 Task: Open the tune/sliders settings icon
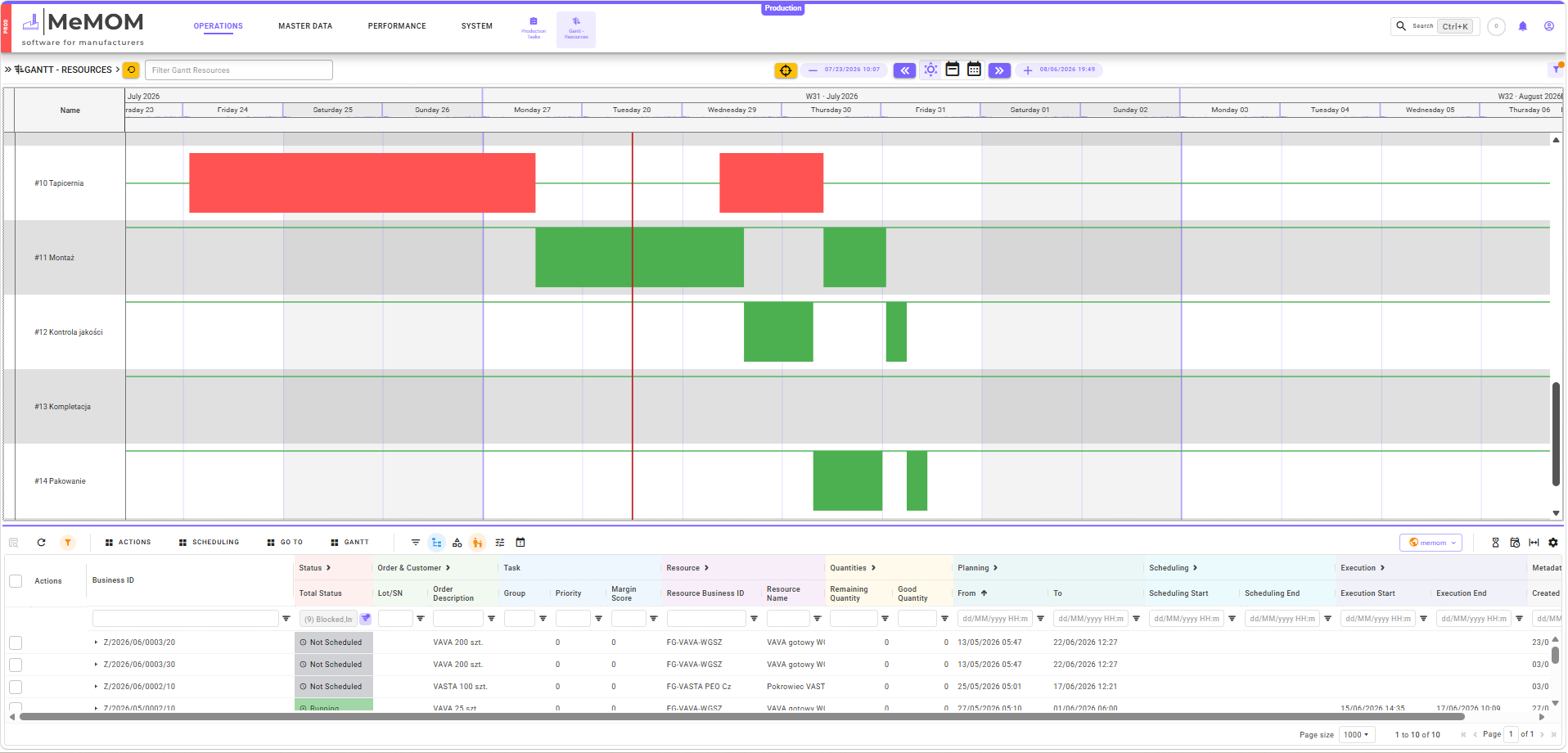[500, 543]
